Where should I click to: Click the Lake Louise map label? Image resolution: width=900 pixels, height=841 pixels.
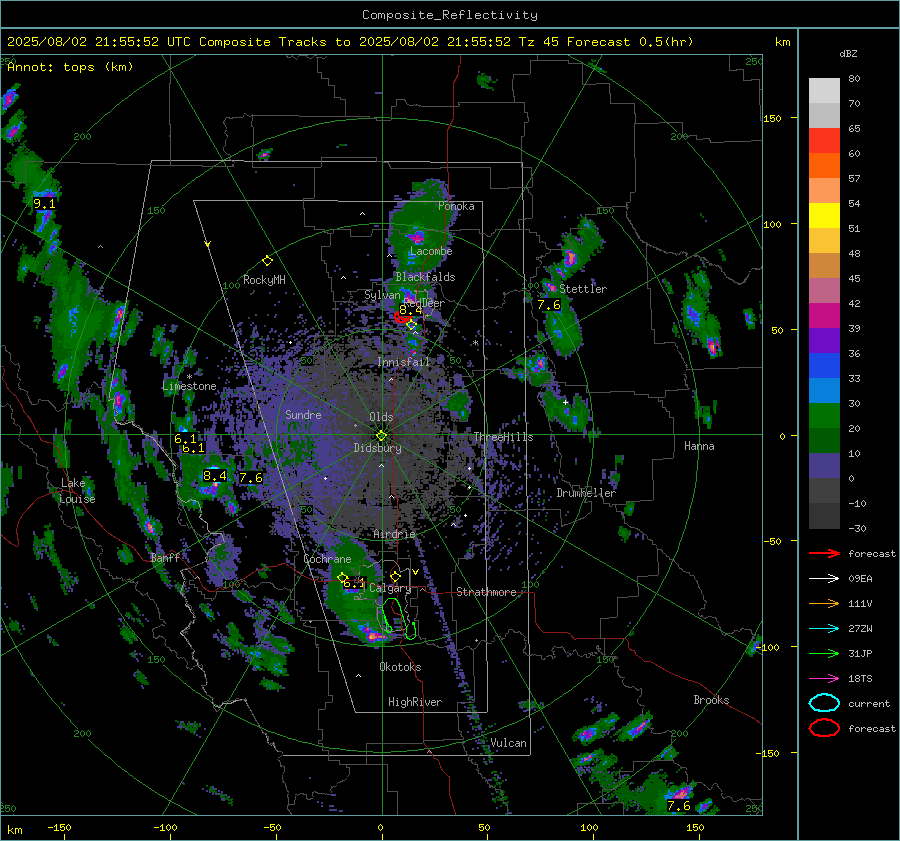78,491
